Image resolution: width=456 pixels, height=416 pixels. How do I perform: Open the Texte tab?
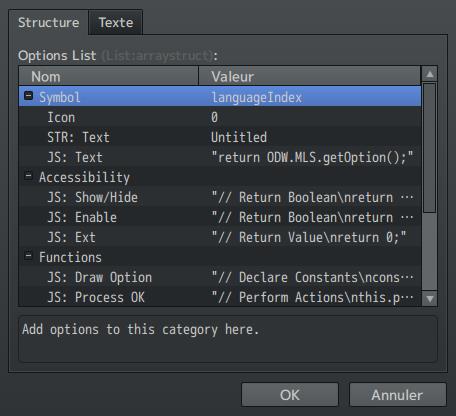(x=116, y=23)
